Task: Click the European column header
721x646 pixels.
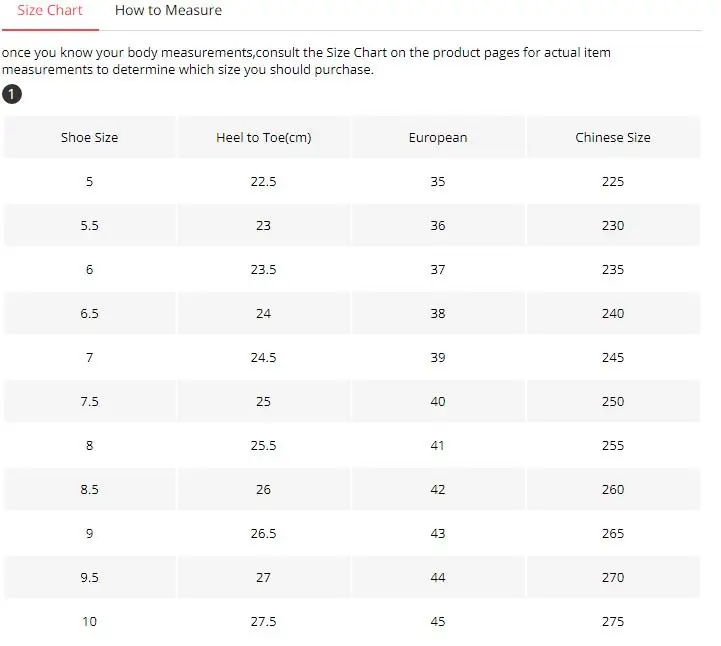Action: click(438, 137)
